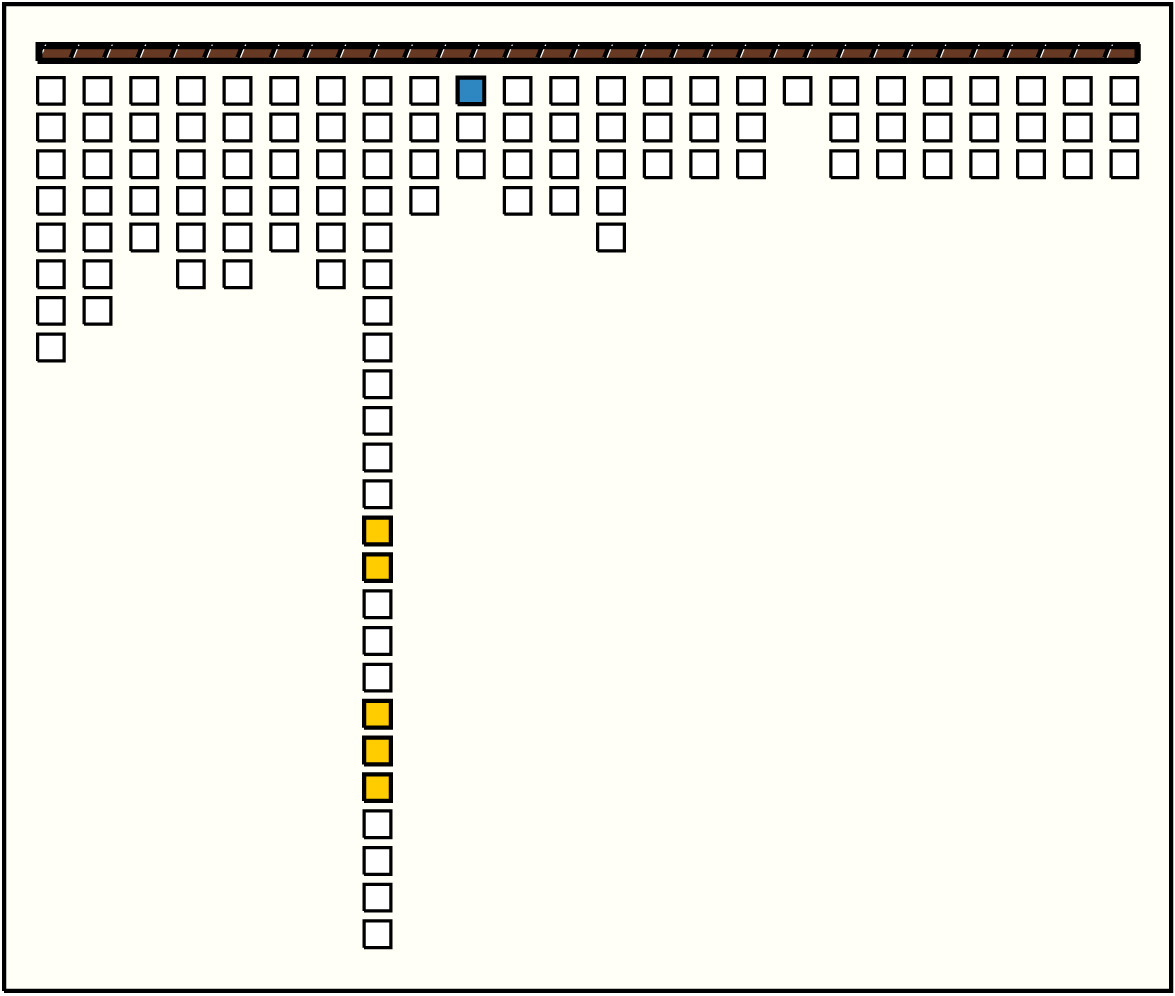Click the square immediately left of blue square
1175x996 pixels.
coord(424,91)
